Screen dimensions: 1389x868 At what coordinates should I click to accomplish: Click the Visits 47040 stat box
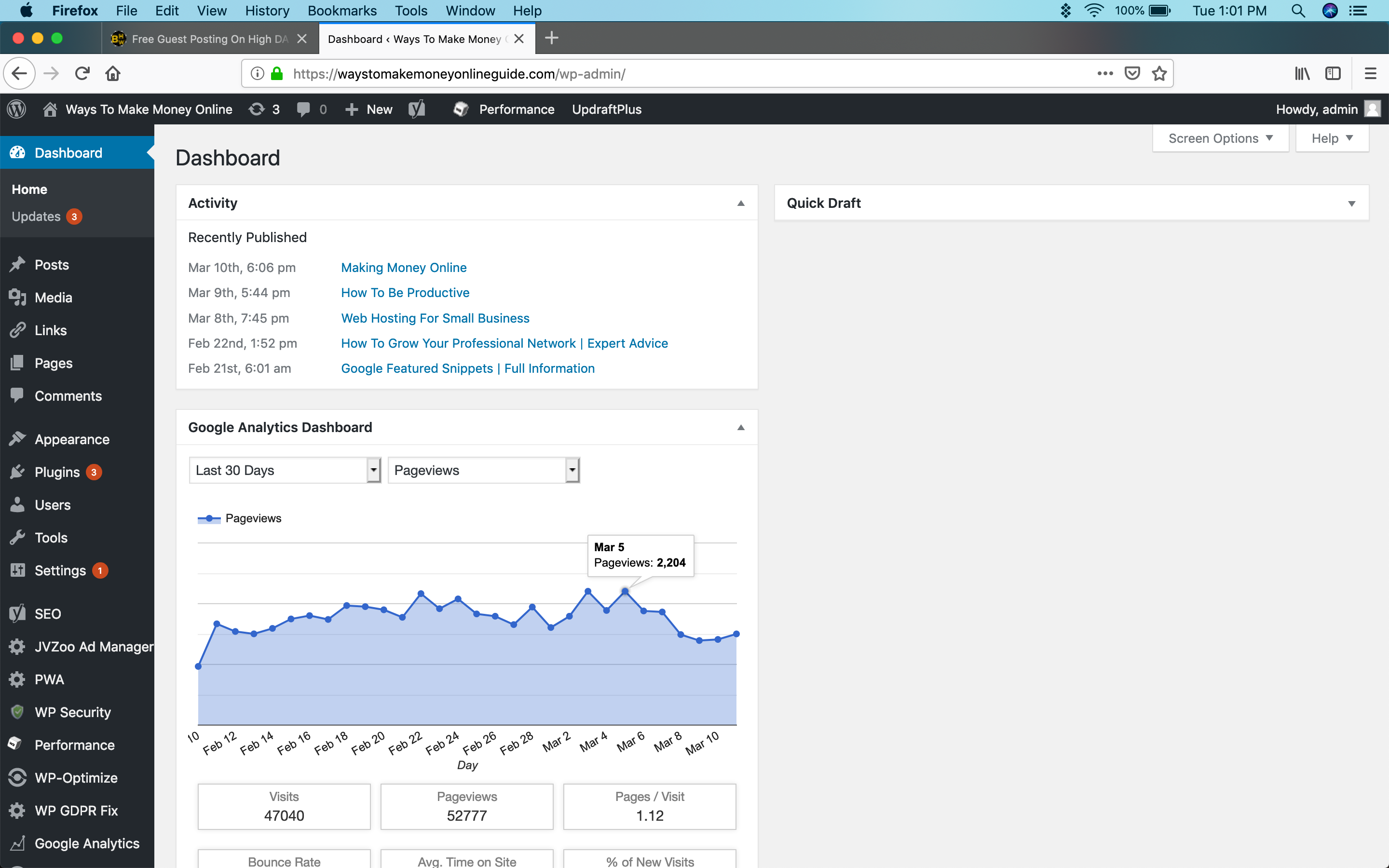284,807
